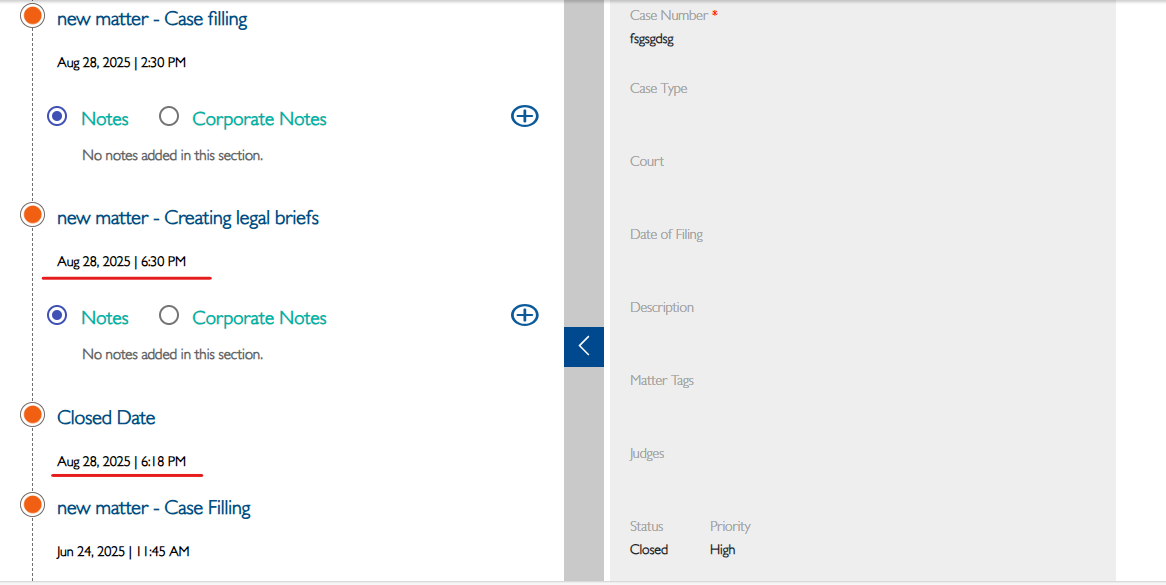Click orange marker for the Jun 24 Case Filling
This screenshot has width=1166, height=585.
32,505
